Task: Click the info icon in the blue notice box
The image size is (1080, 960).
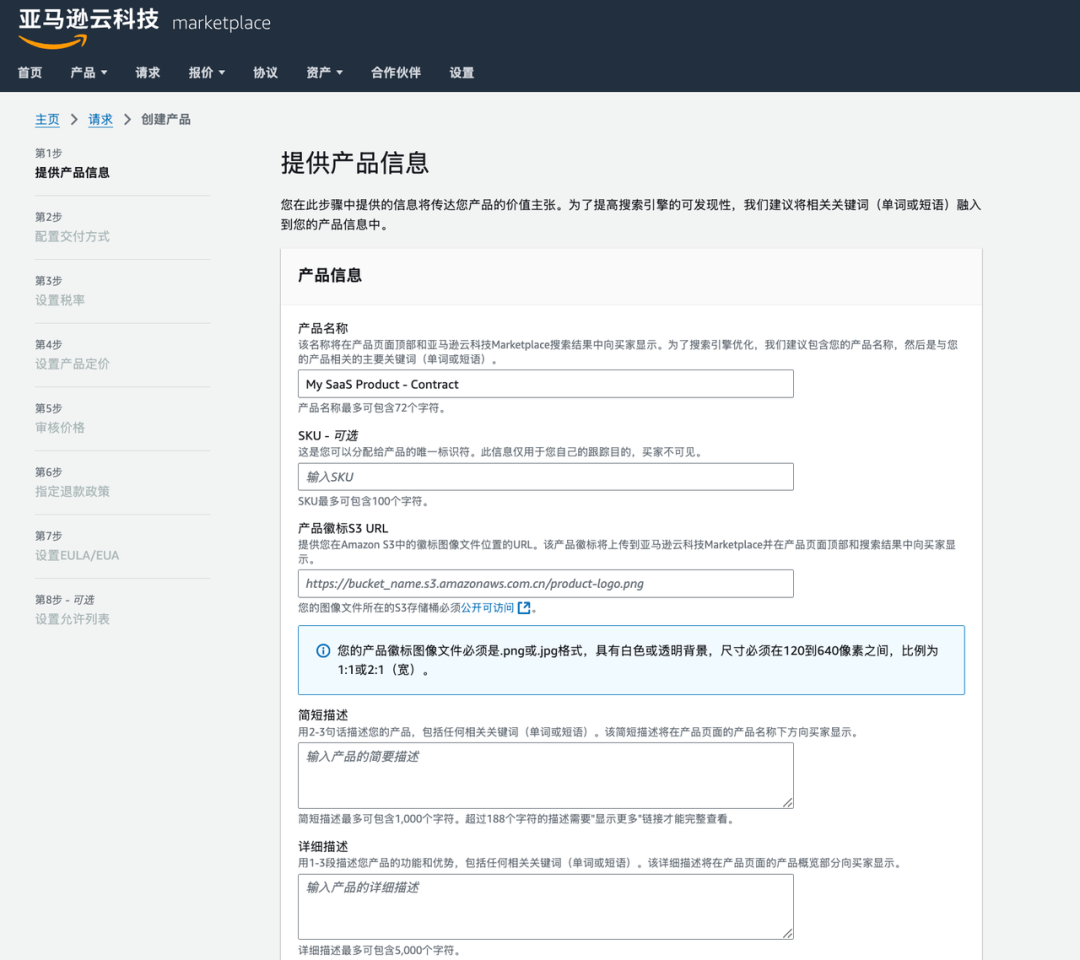Action: 322,651
